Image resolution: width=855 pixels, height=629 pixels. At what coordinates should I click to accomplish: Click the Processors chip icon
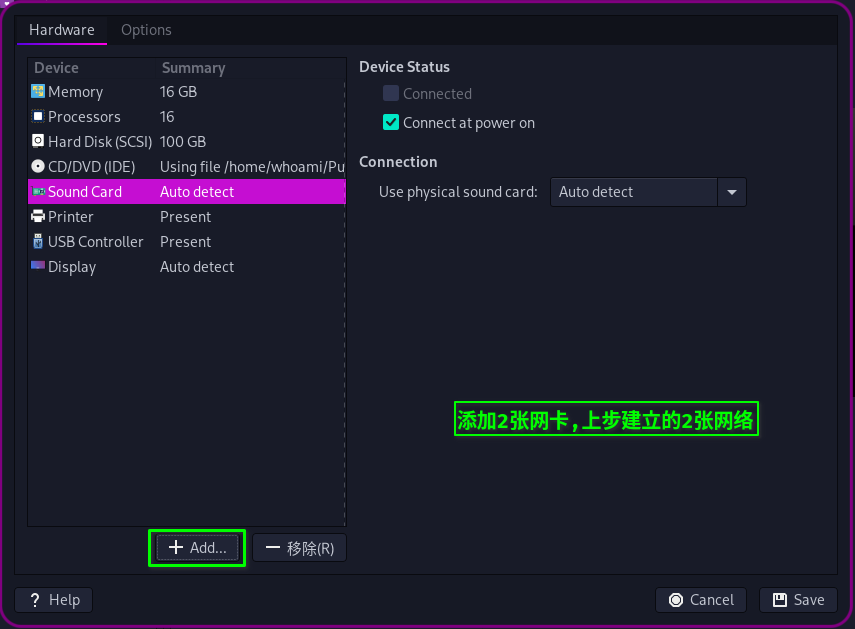38,117
